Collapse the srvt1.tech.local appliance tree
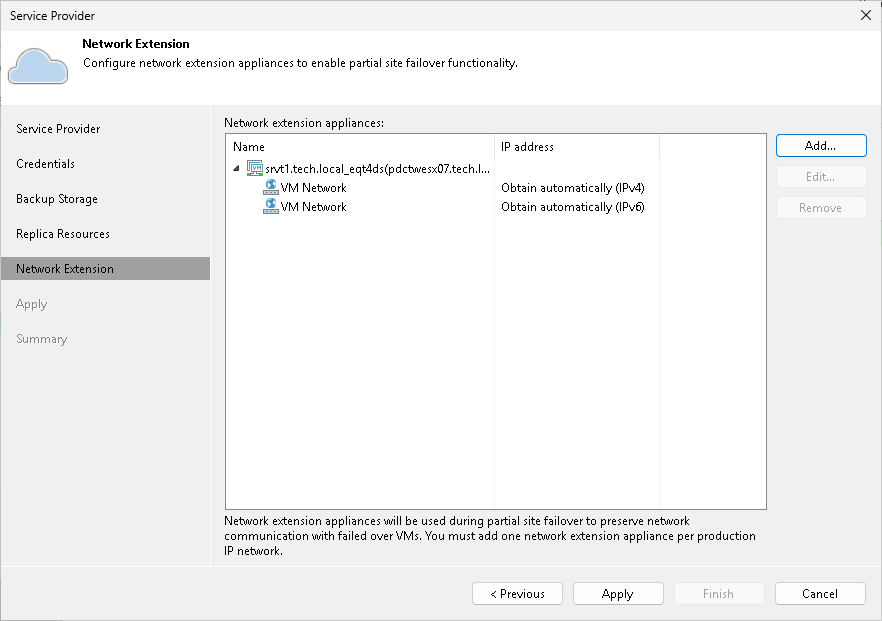 (238, 167)
